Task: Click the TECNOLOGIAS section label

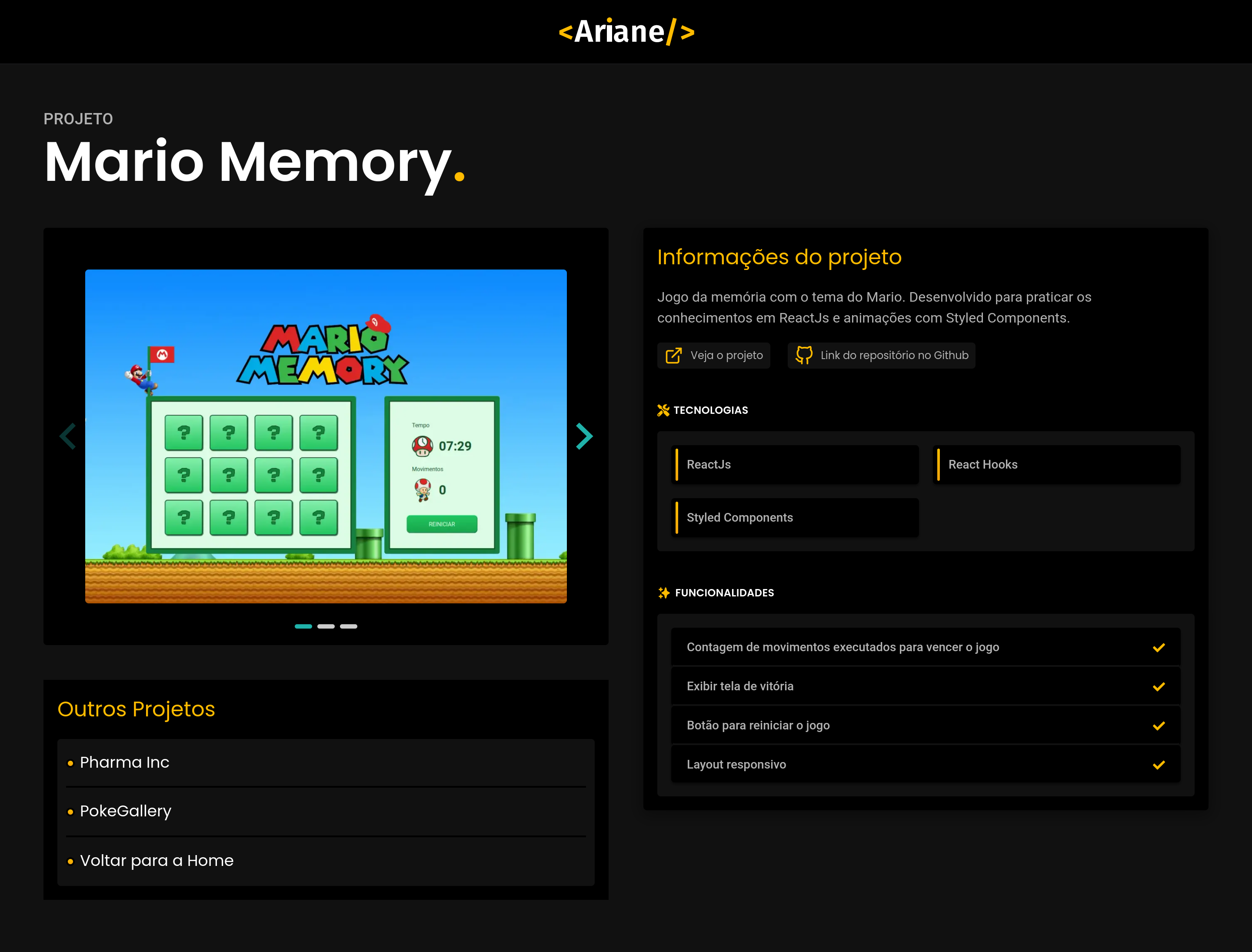Action: point(711,410)
